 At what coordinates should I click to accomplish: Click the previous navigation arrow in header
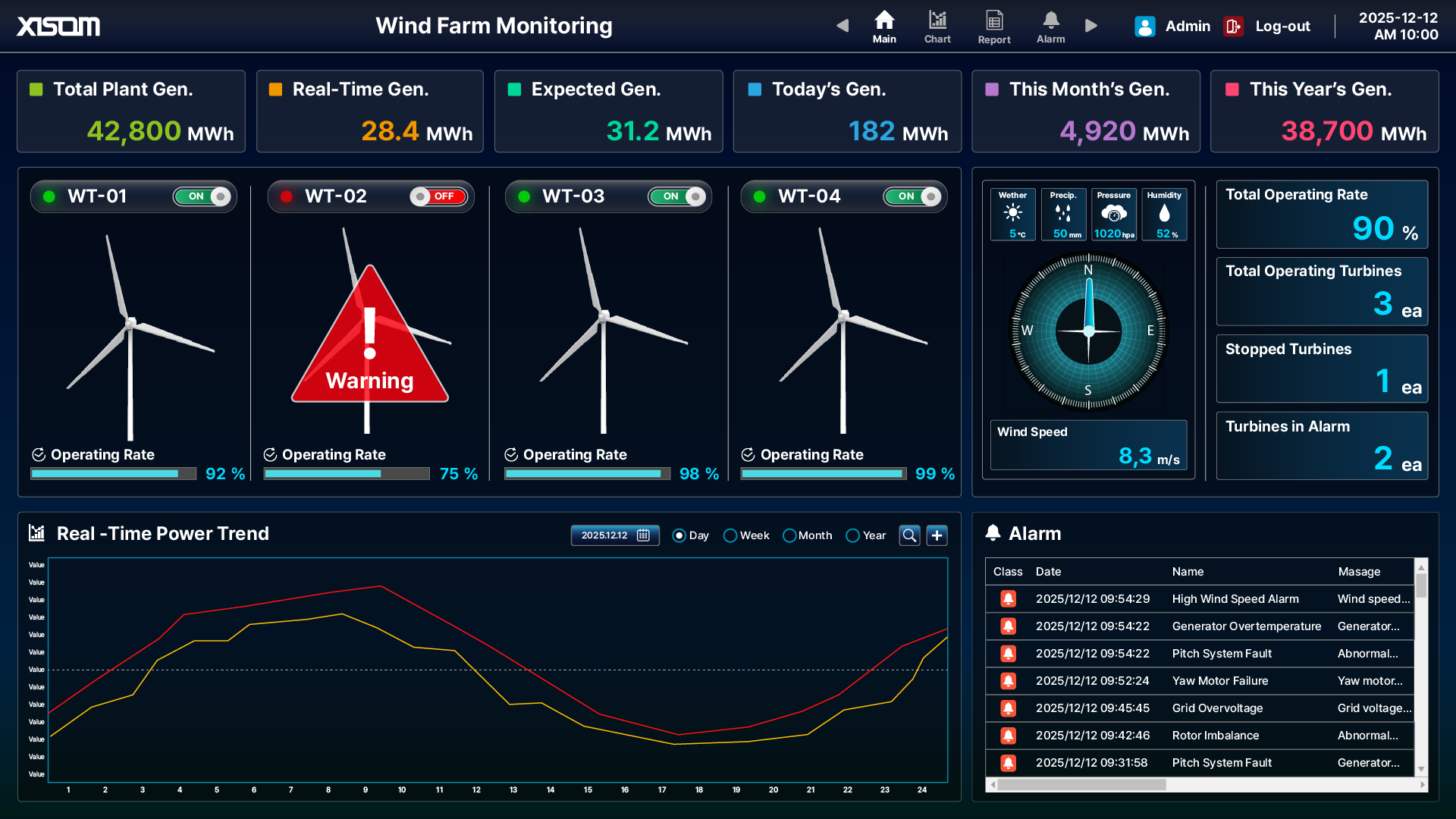(x=843, y=26)
